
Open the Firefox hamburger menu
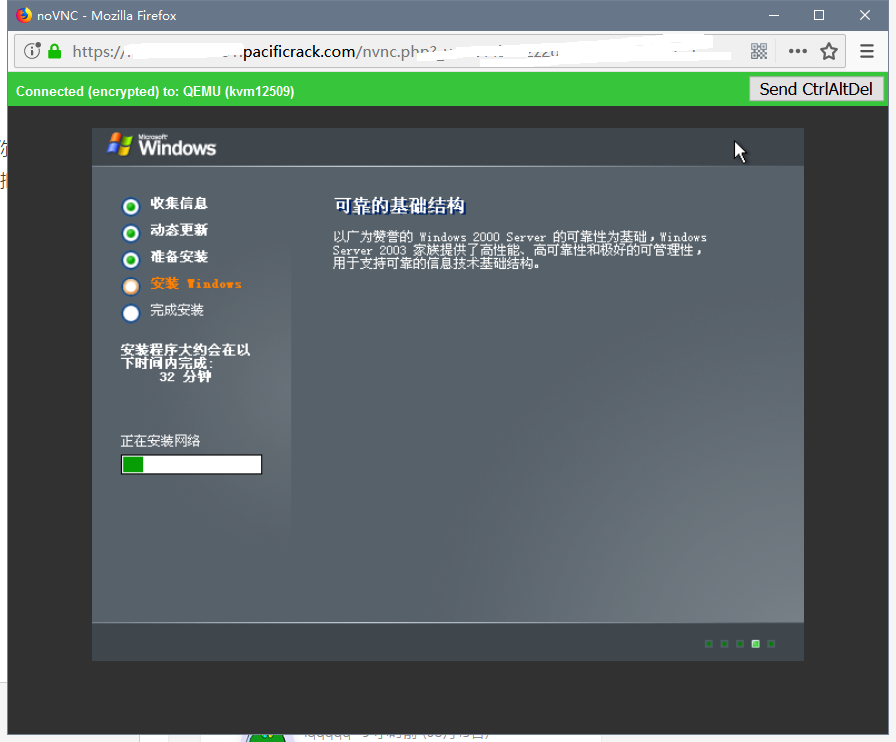coord(867,51)
